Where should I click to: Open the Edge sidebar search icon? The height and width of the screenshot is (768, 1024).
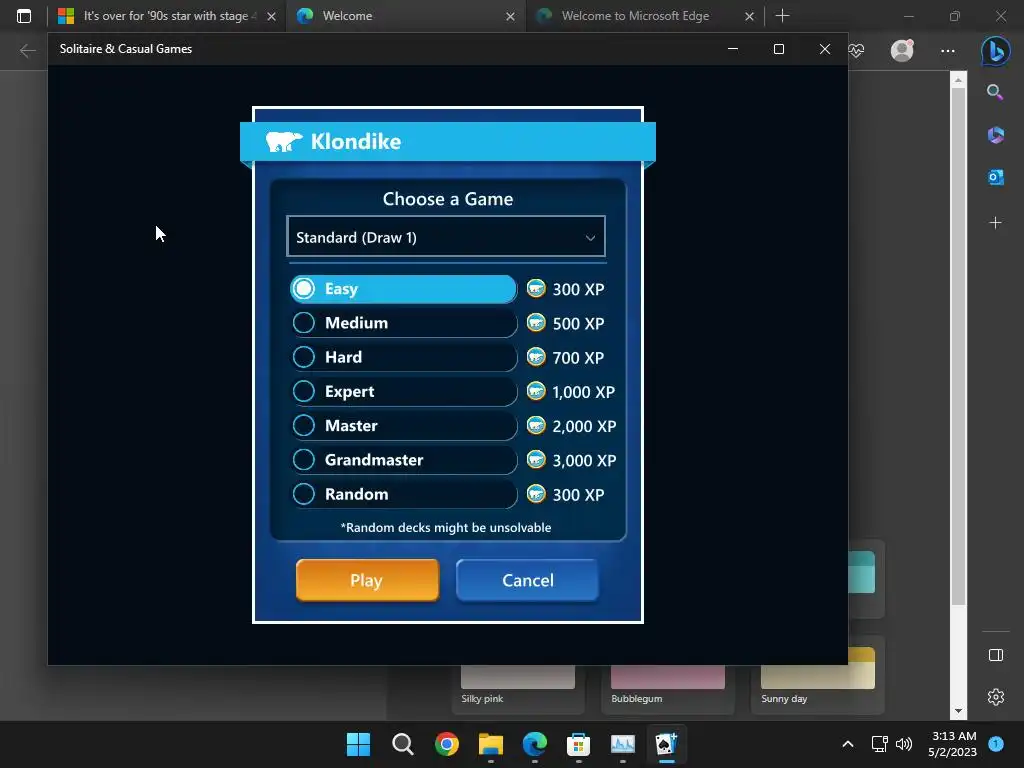[995, 92]
